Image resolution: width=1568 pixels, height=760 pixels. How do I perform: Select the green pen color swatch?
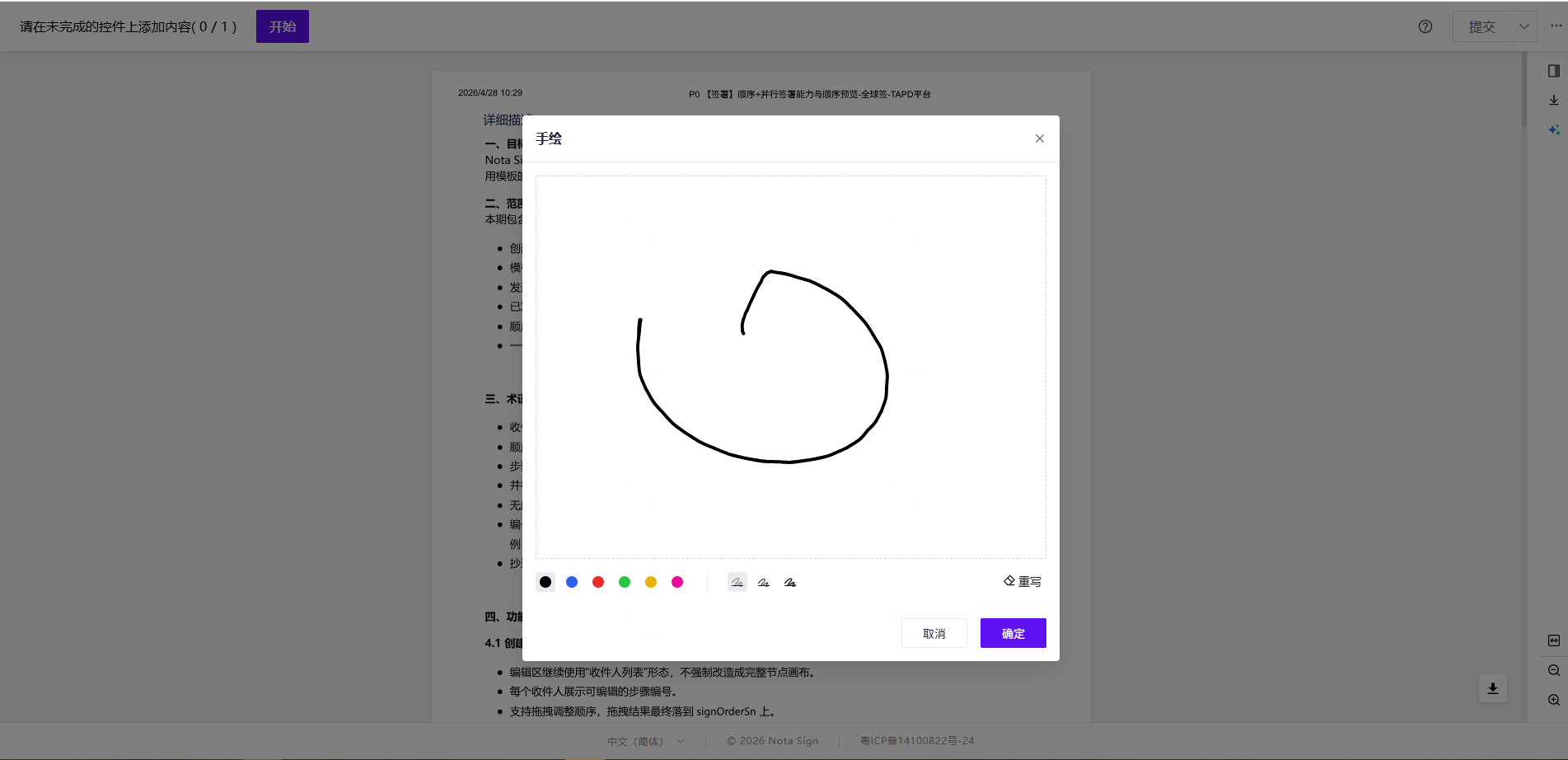pyautogui.click(x=625, y=582)
